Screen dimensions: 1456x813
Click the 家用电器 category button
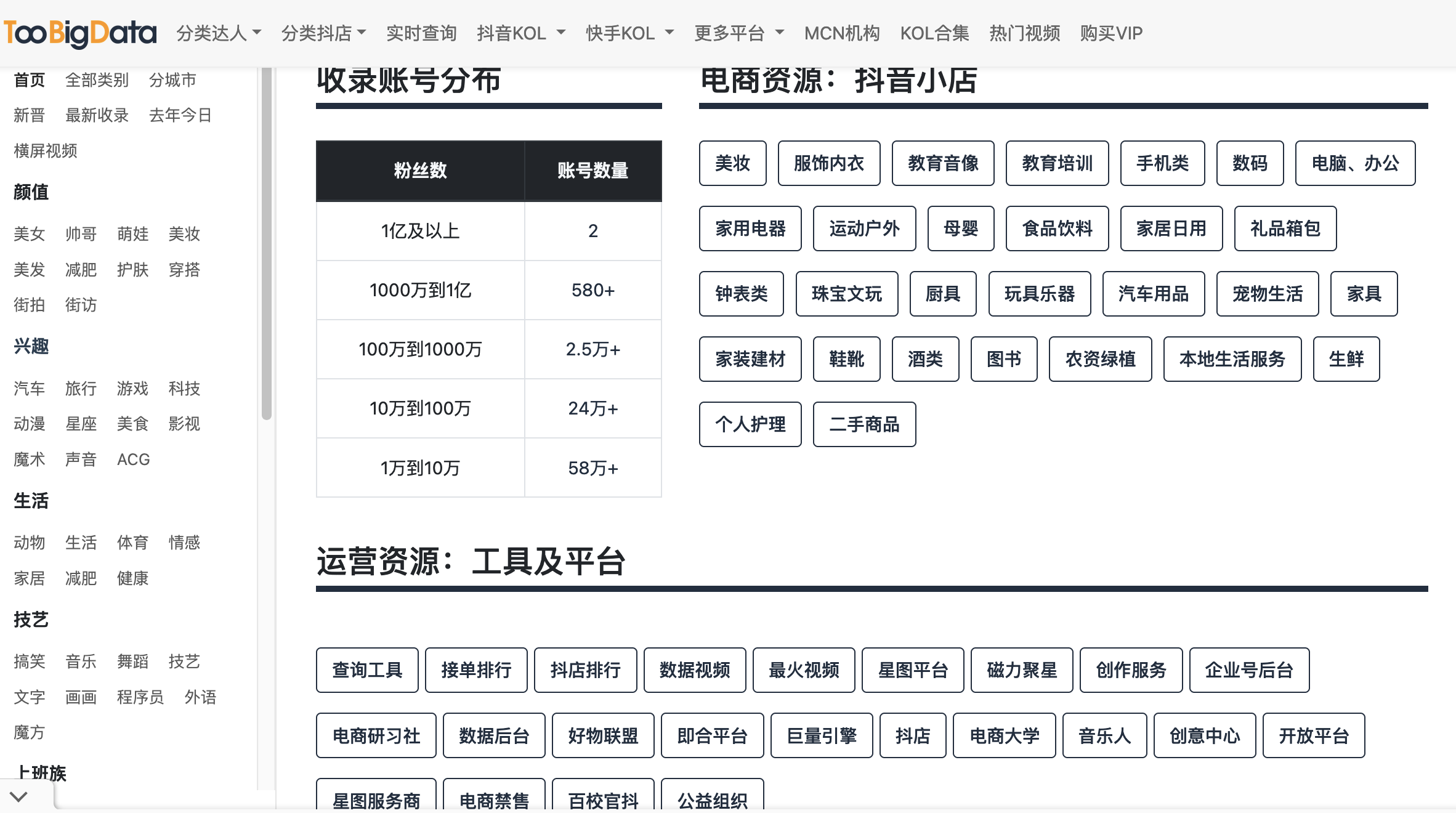coord(750,229)
